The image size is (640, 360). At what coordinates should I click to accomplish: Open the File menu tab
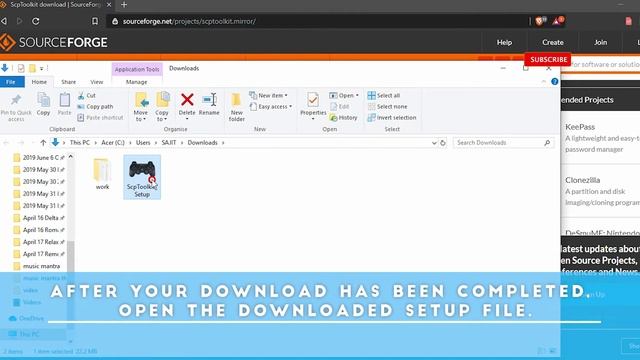[11, 82]
